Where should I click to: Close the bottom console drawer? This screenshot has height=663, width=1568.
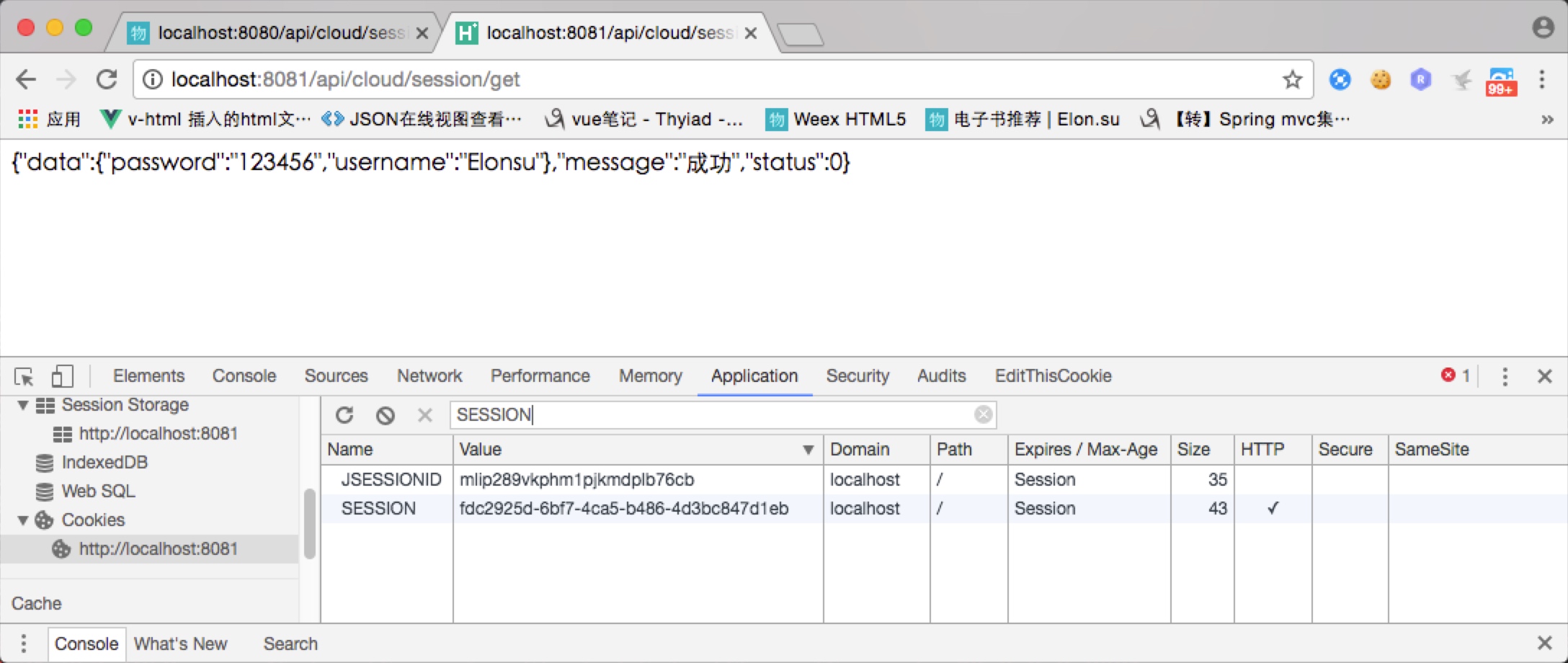click(x=1544, y=643)
